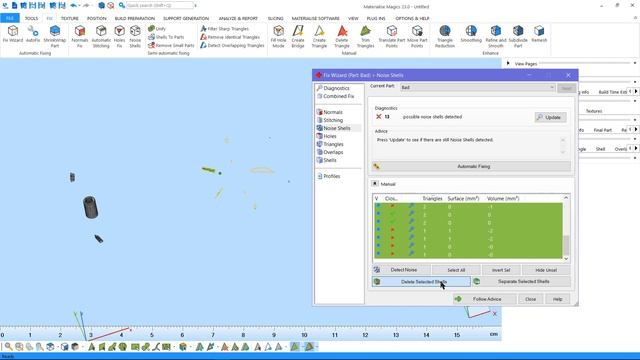The width and height of the screenshot is (640, 360).
Task: Click the Undo arrow in quick toolbar
Action: click(73, 6)
